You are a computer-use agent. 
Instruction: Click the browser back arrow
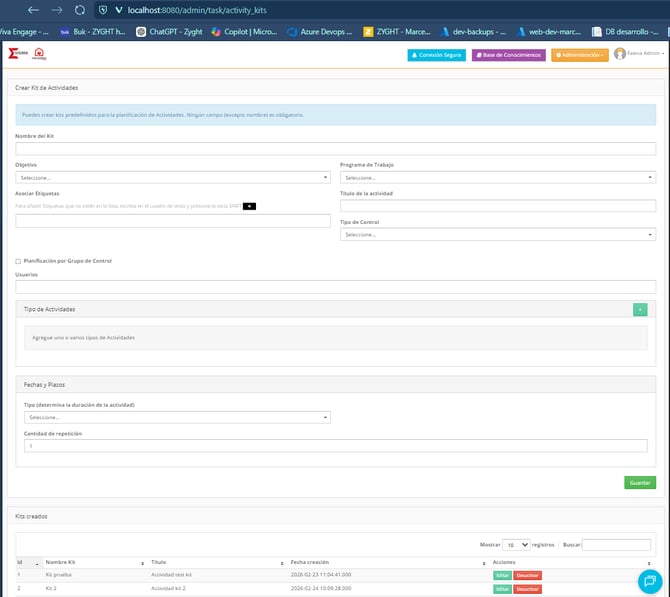pos(33,9)
